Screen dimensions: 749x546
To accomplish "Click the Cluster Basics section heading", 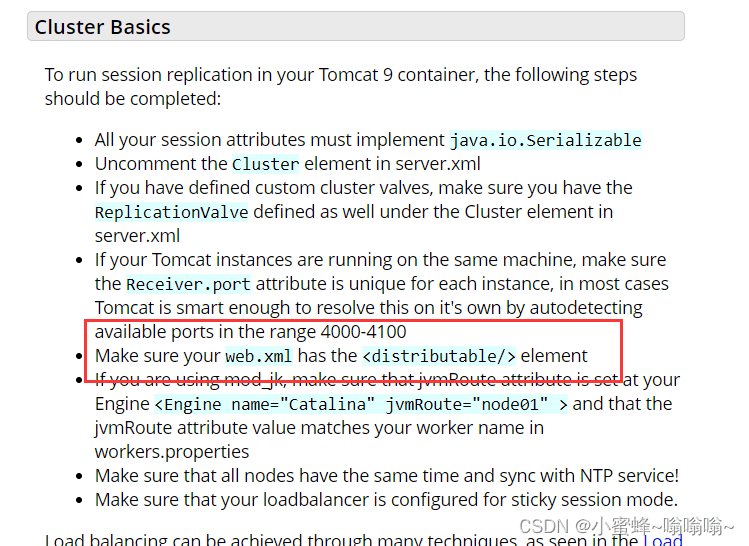I will (x=102, y=27).
